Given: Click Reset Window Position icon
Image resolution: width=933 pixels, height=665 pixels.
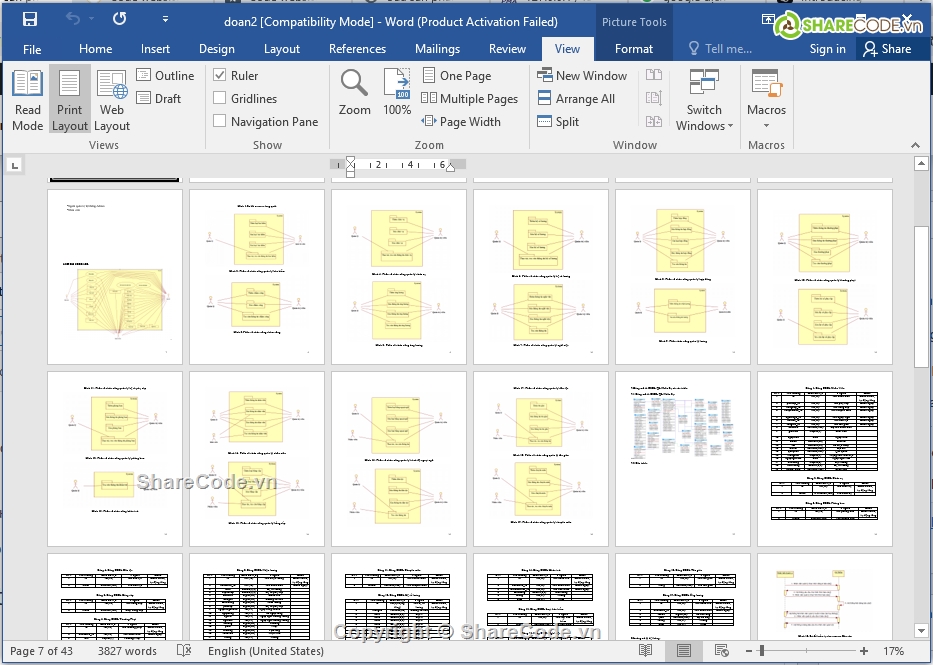Looking at the screenshot, I should point(654,121).
